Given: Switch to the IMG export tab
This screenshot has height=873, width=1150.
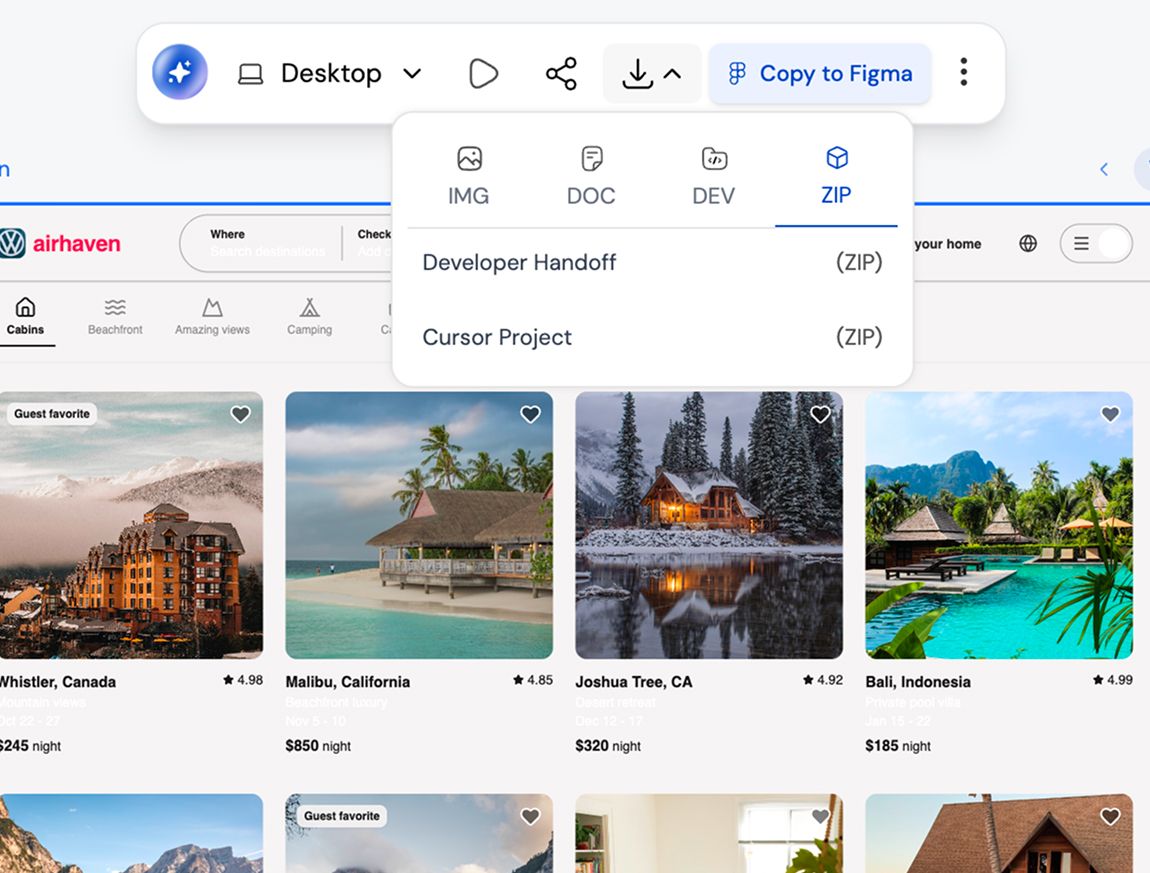Looking at the screenshot, I should pos(468,177).
